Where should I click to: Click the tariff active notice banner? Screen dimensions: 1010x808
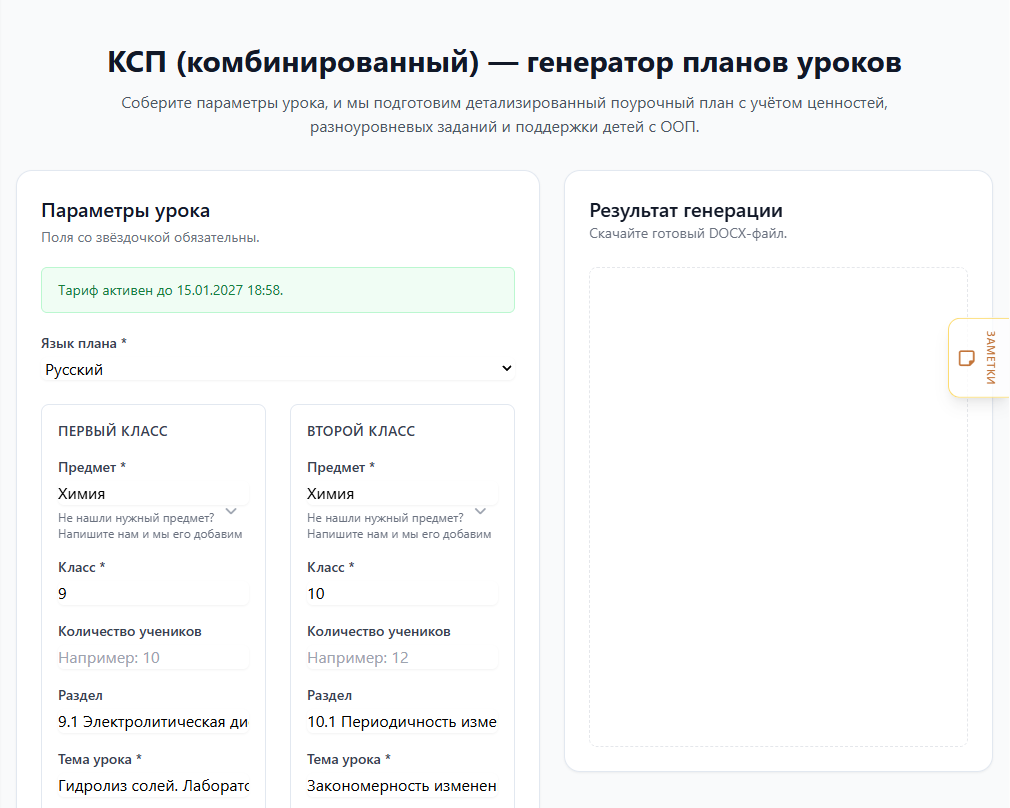[278, 290]
